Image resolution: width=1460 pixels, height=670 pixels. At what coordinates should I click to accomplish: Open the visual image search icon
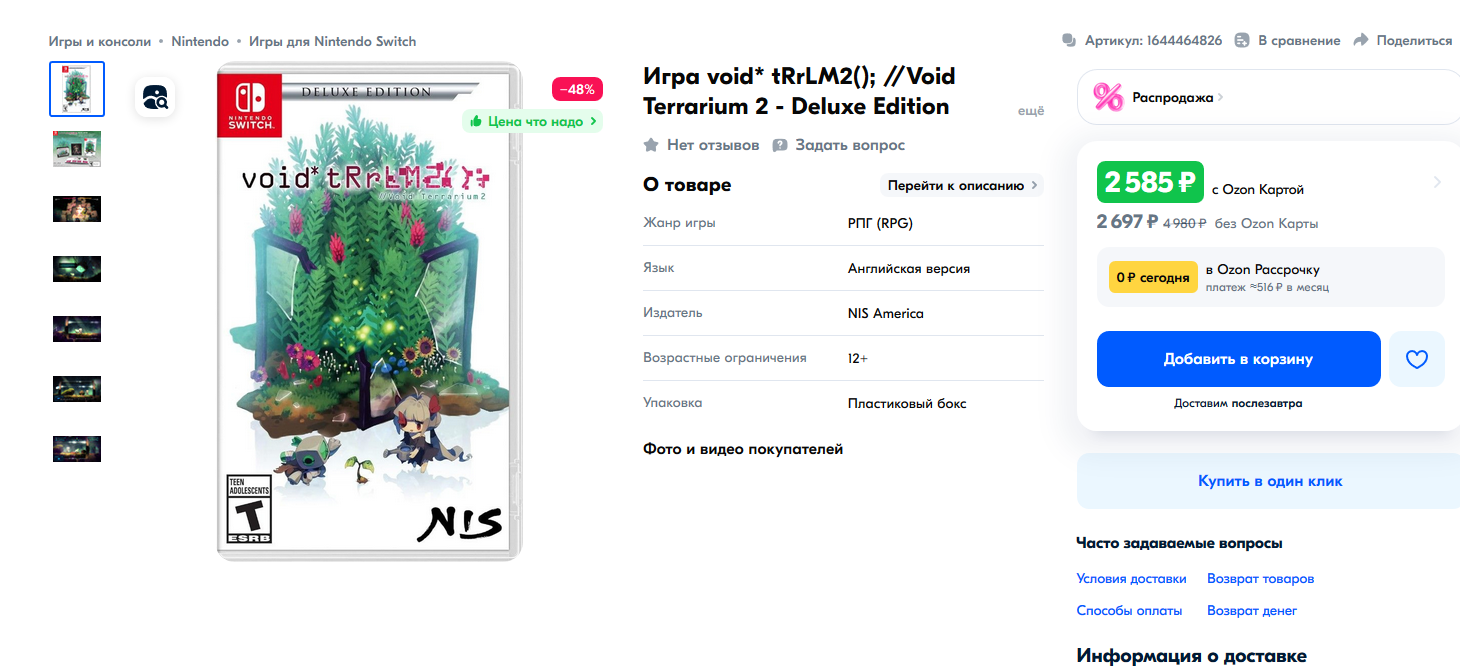(x=155, y=97)
